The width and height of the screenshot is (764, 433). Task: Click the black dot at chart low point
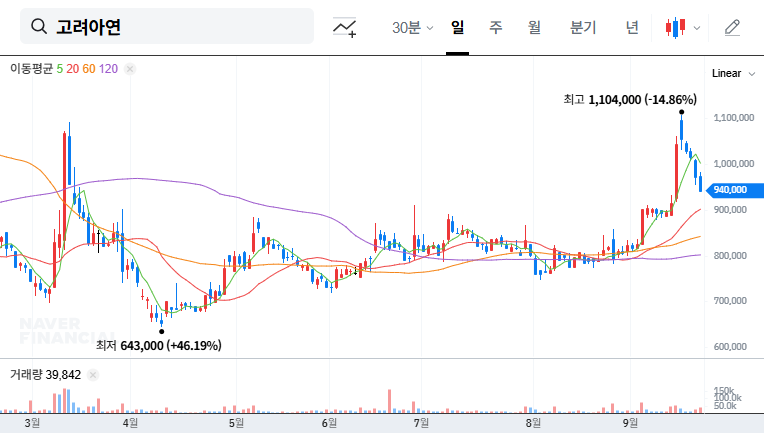(162, 332)
